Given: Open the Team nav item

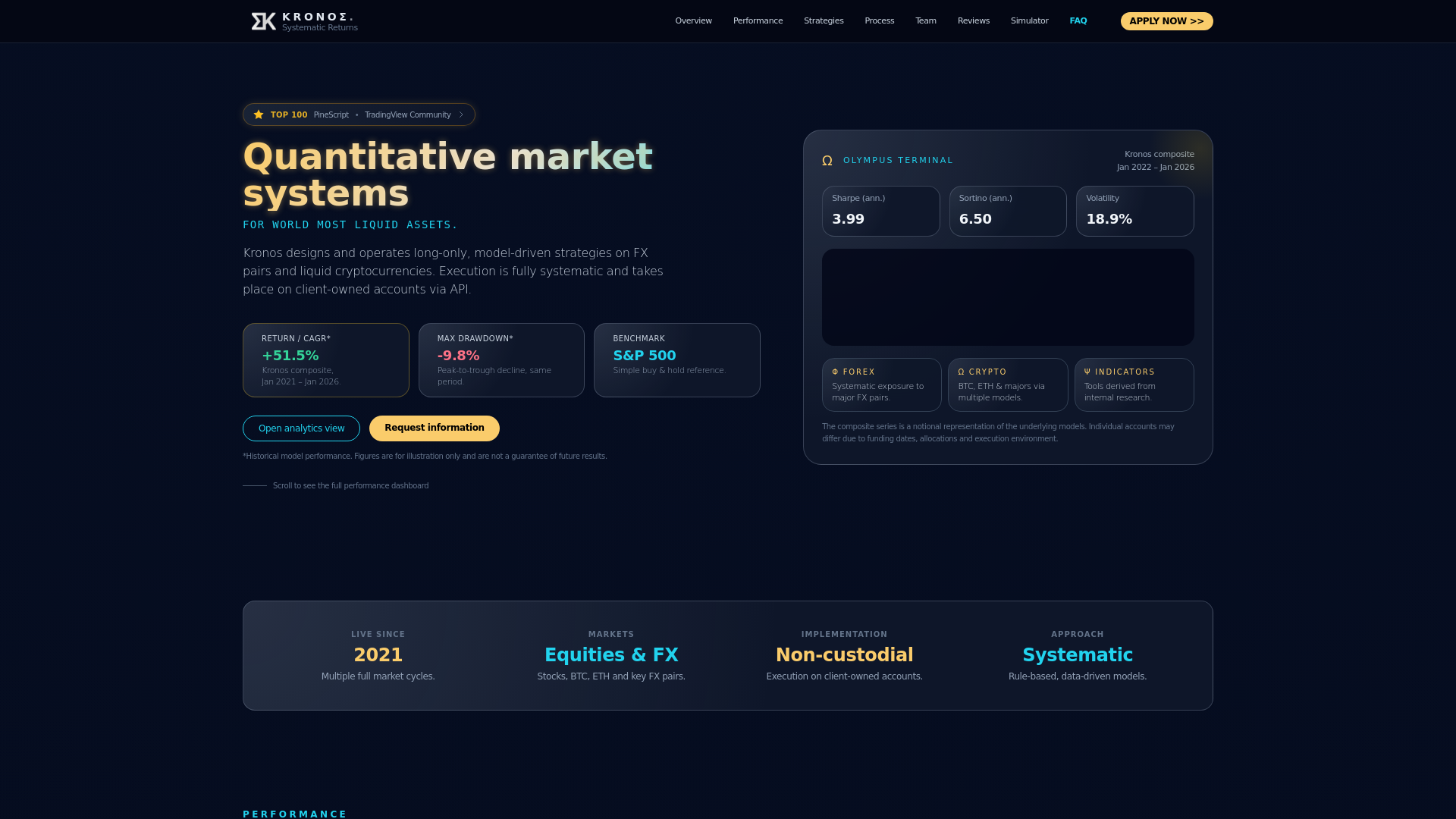Looking at the screenshot, I should coord(925,21).
